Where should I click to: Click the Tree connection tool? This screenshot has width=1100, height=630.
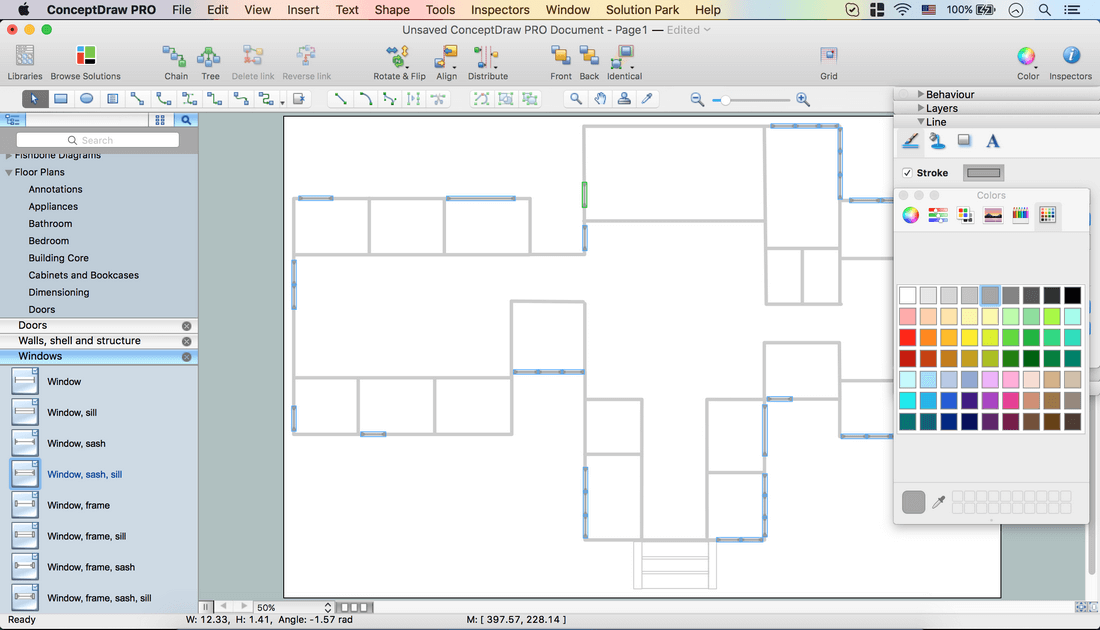pyautogui.click(x=210, y=62)
